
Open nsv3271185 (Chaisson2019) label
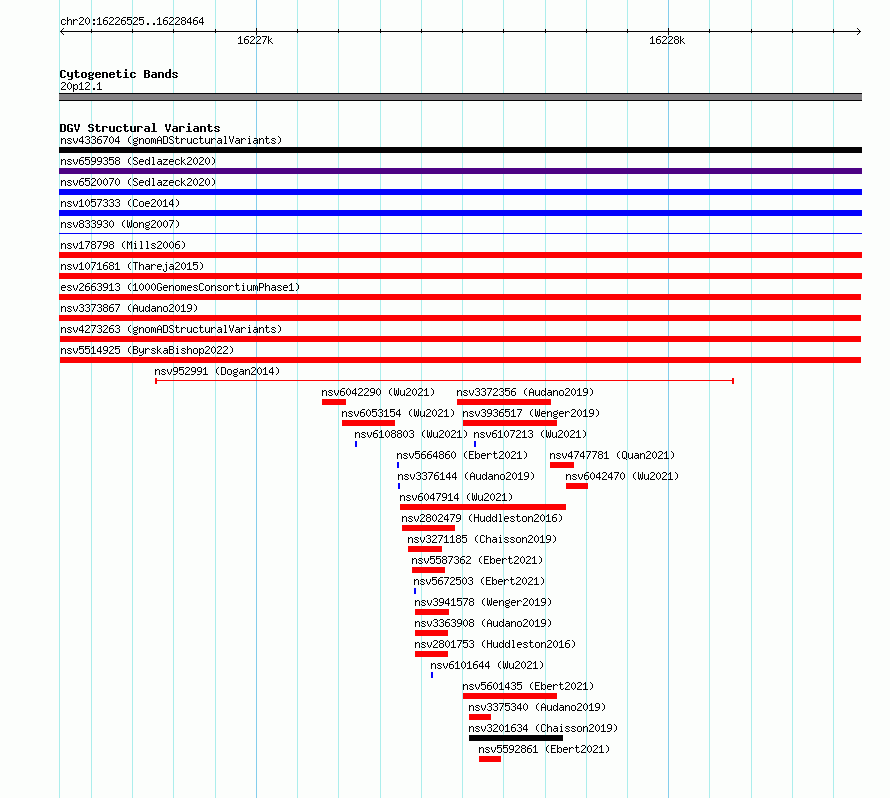pos(482,539)
